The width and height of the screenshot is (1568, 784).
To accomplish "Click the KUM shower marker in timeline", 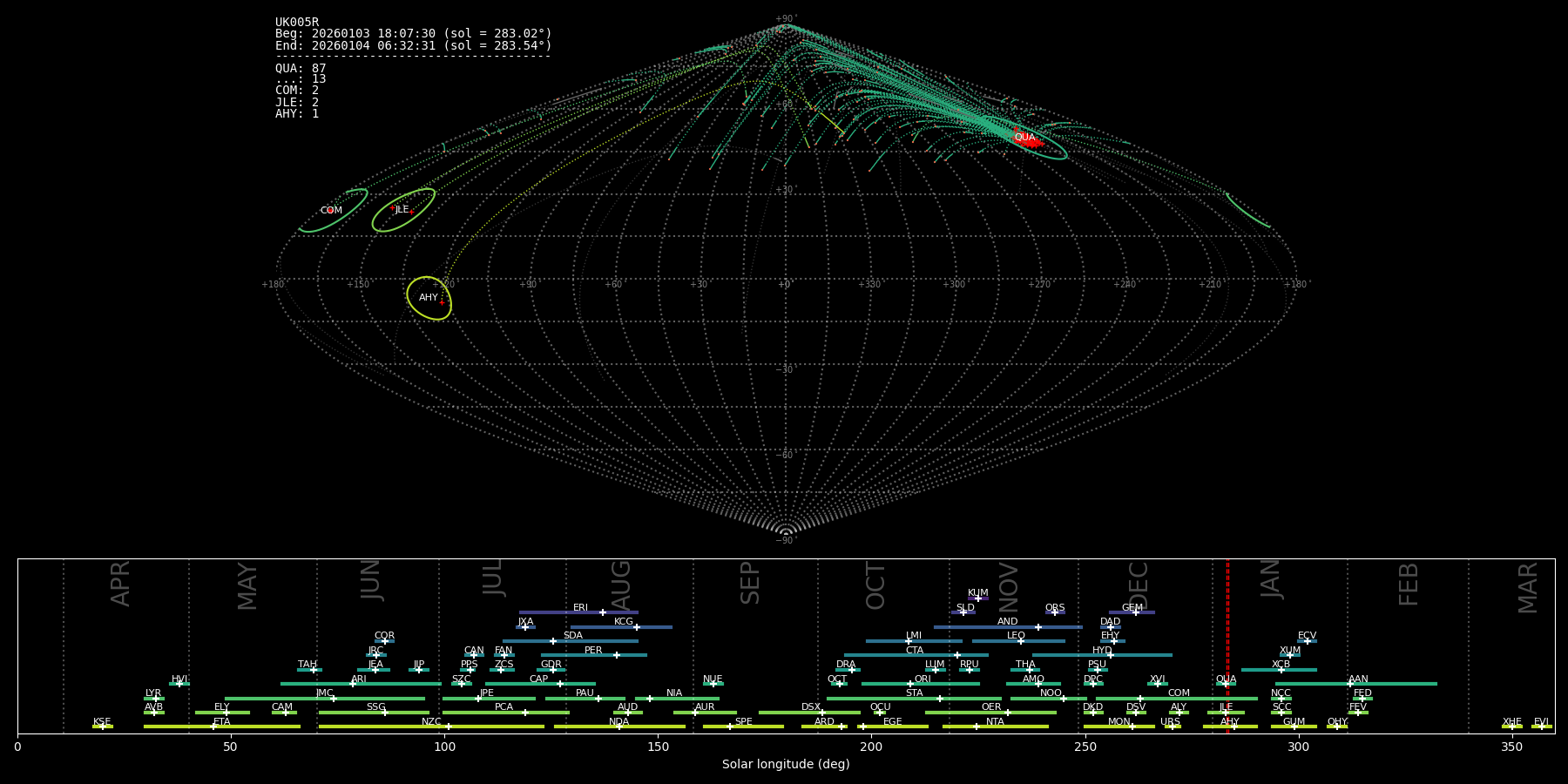I will pyautogui.click(x=978, y=598).
